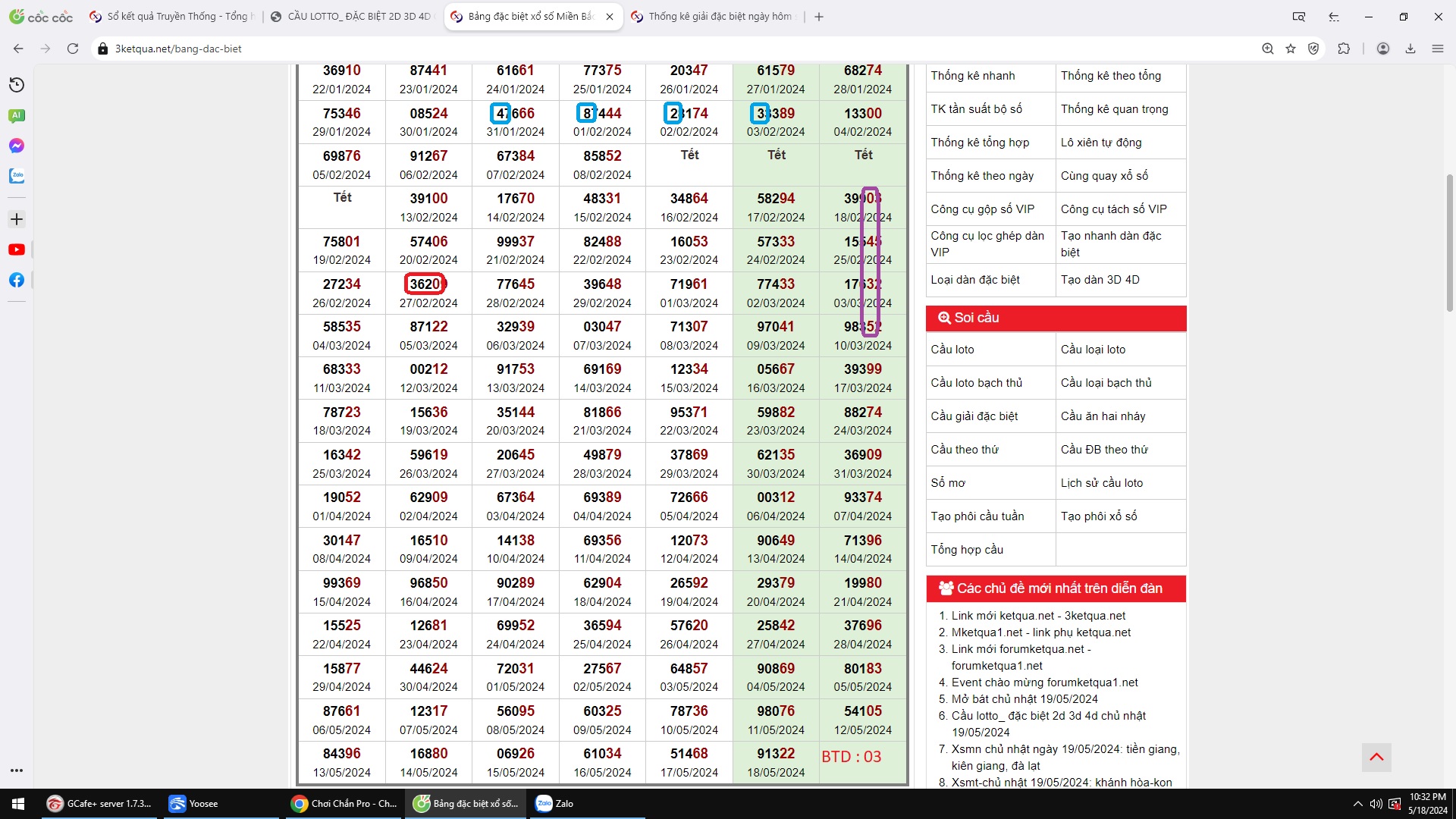Open browsing history in sidebar
Viewport: 1456px width, 819px height.
17,85
